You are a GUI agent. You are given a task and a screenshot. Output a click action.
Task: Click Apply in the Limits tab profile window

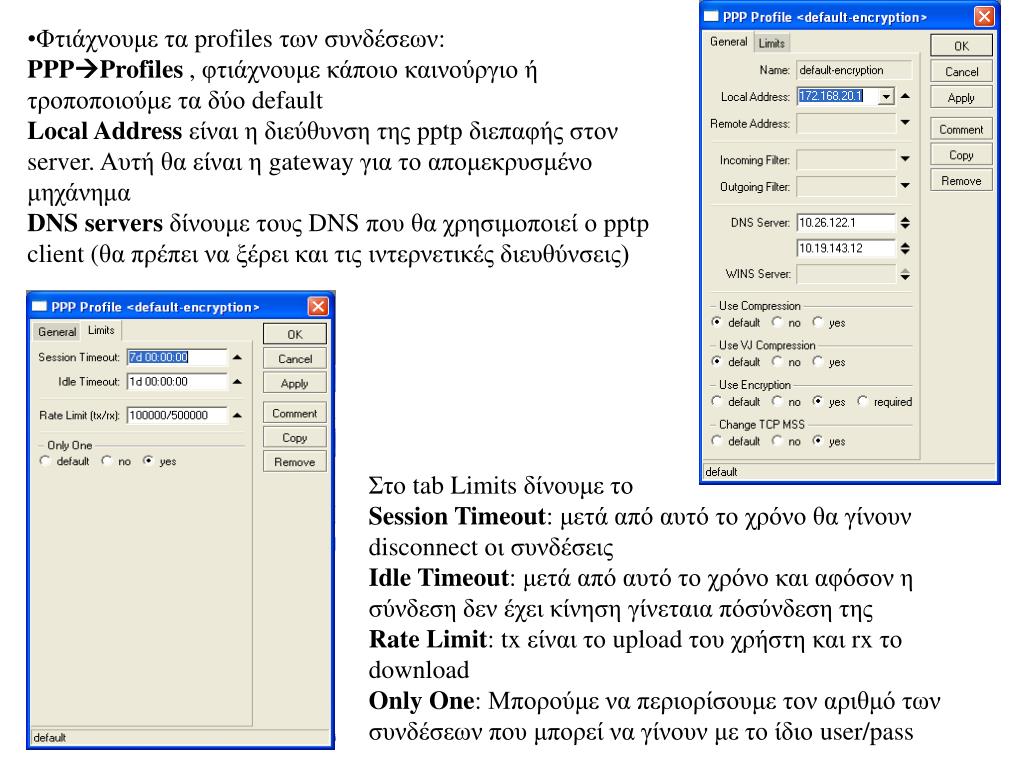295,383
